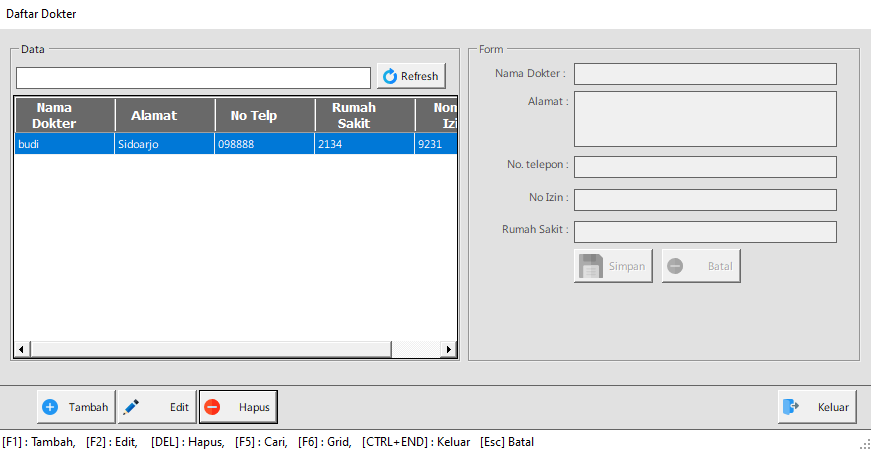The image size is (871, 451).
Task: Click the [CTRL+END] : Keluar status hint
Action: pyautogui.click(x=416, y=442)
